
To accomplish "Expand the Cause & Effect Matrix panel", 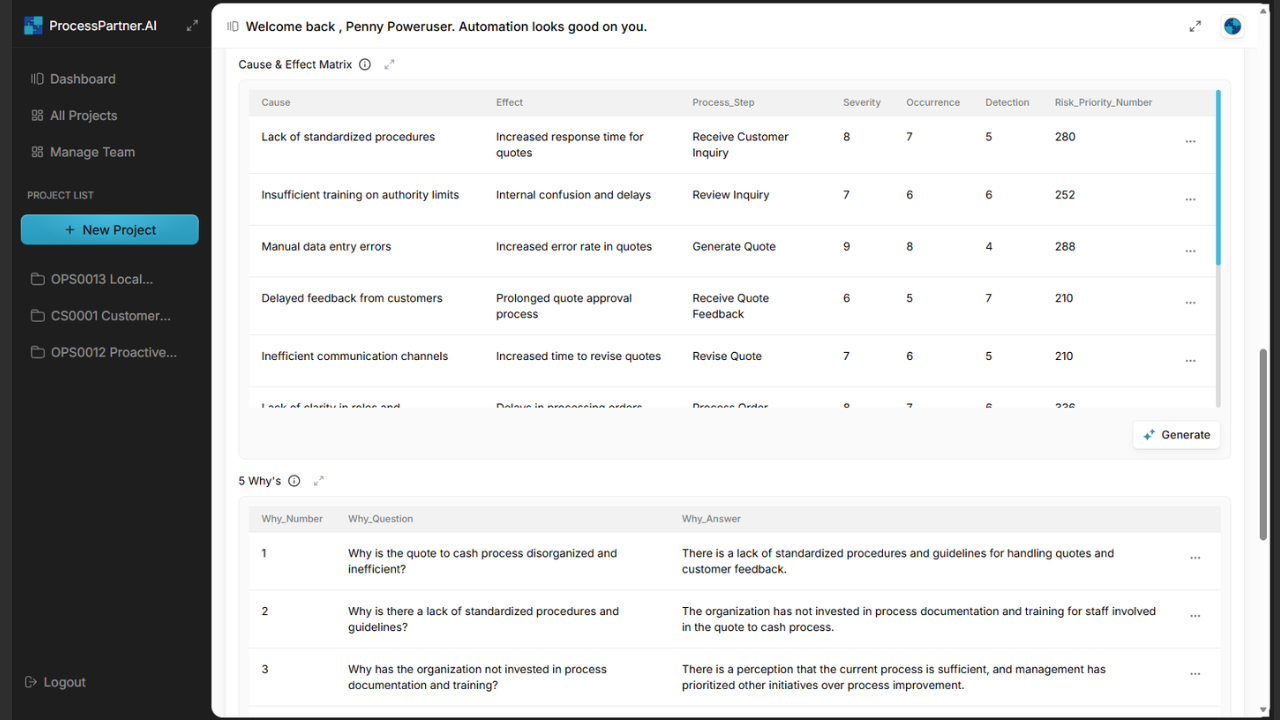I will click(390, 65).
